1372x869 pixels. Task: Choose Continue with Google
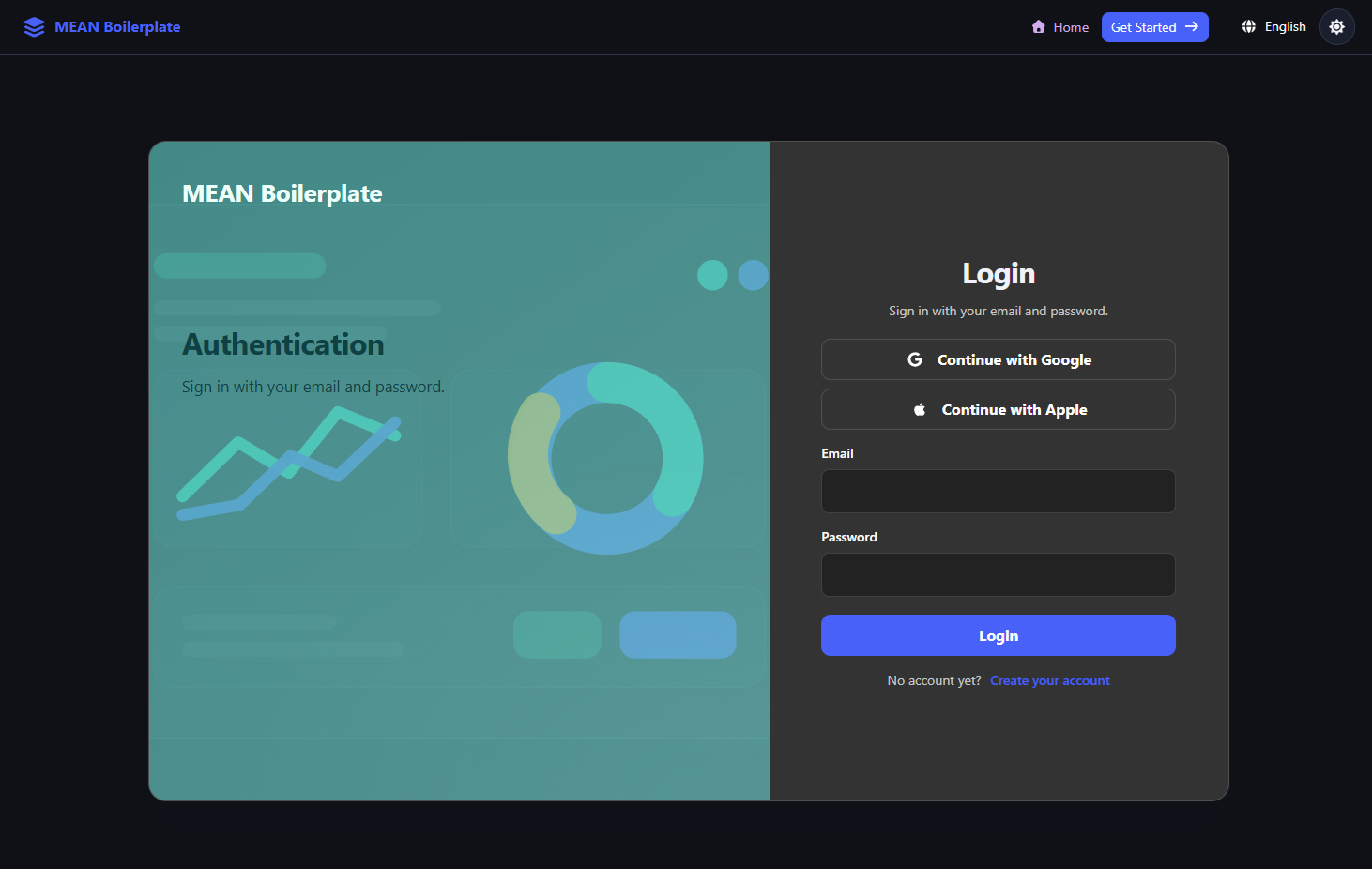(x=998, y=358)
